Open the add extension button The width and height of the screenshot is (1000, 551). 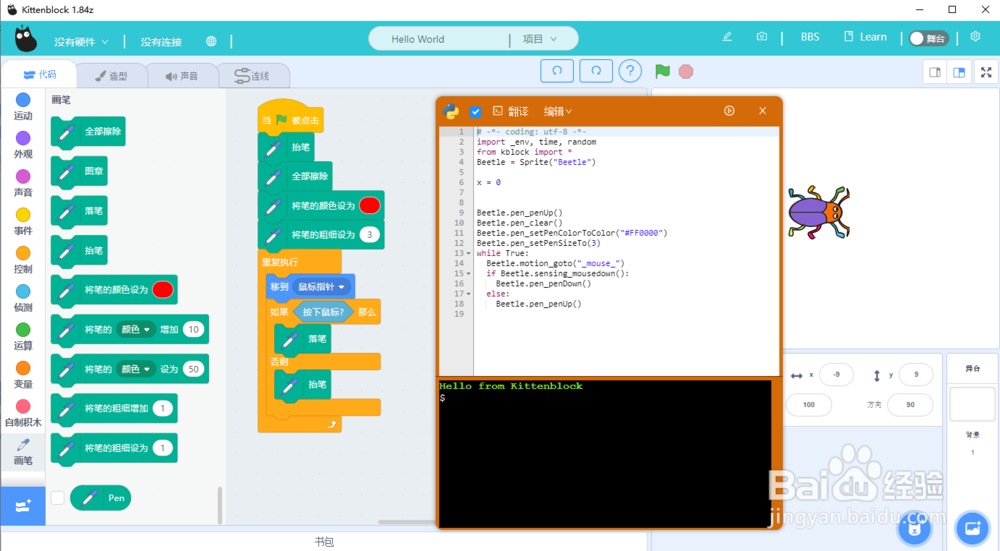click(23, 506)
